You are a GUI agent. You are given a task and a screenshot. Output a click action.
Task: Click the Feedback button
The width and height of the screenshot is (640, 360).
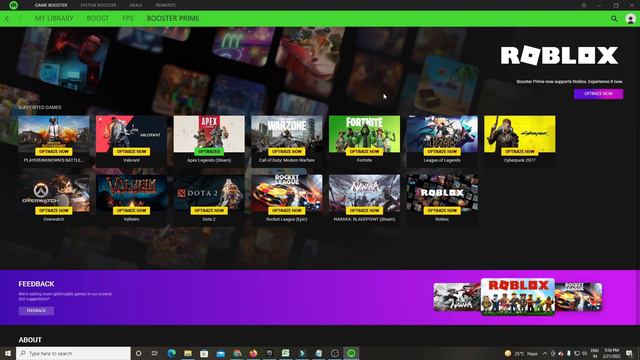(x=36, y=311)
